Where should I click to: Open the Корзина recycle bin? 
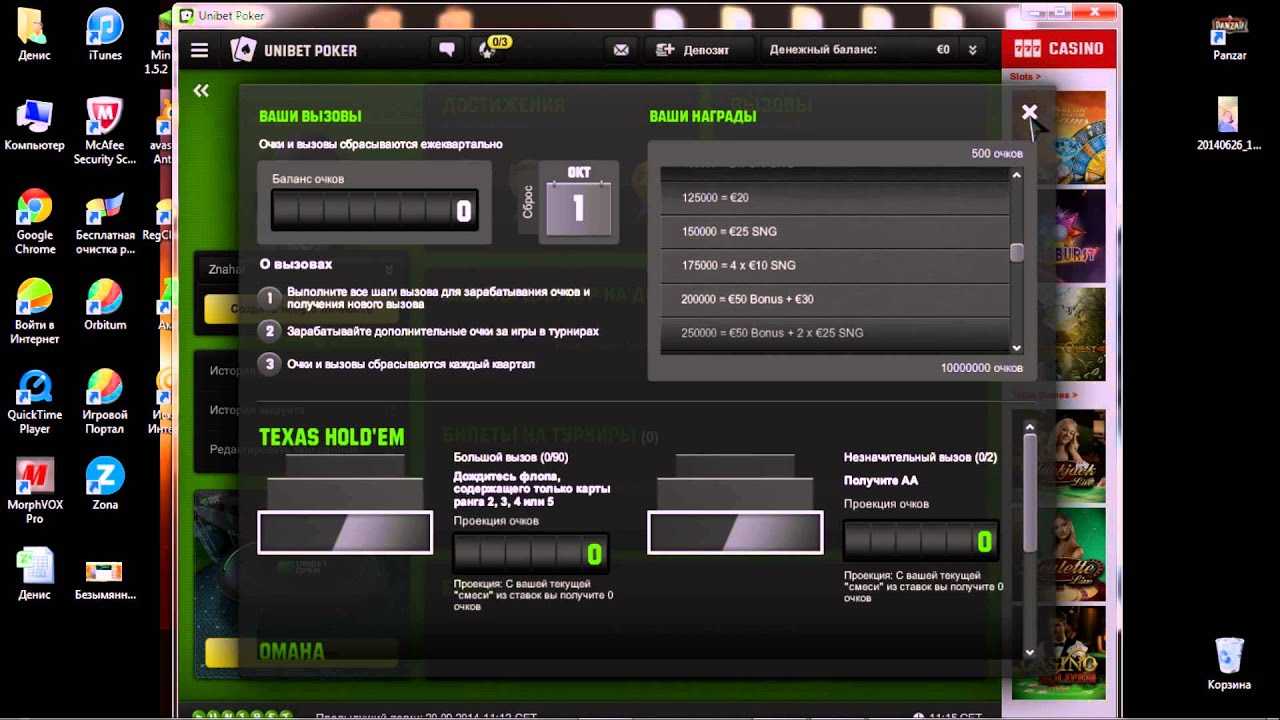point(1229,664)
